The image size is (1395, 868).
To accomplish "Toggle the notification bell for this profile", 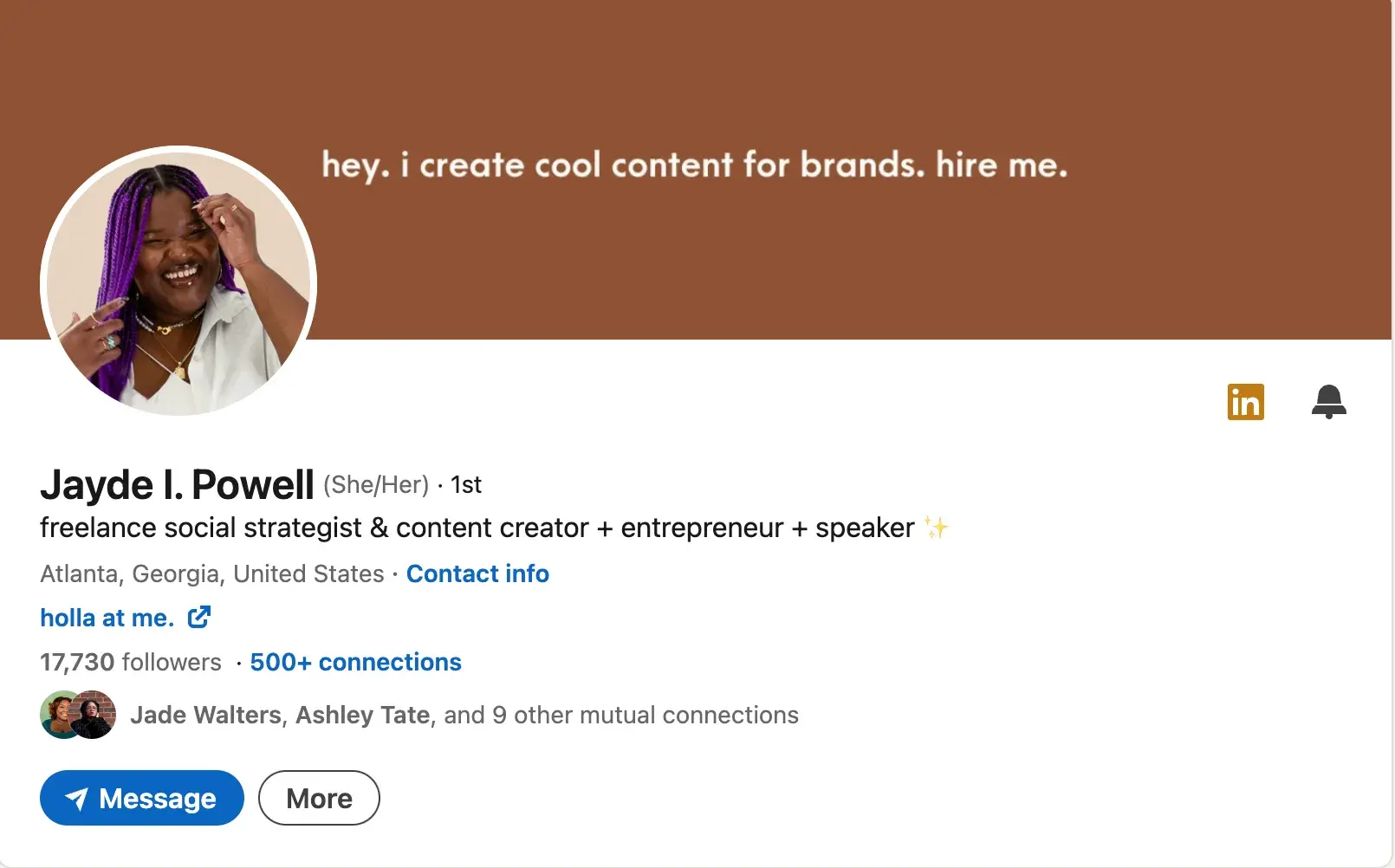I will (x=1328, y=402).
